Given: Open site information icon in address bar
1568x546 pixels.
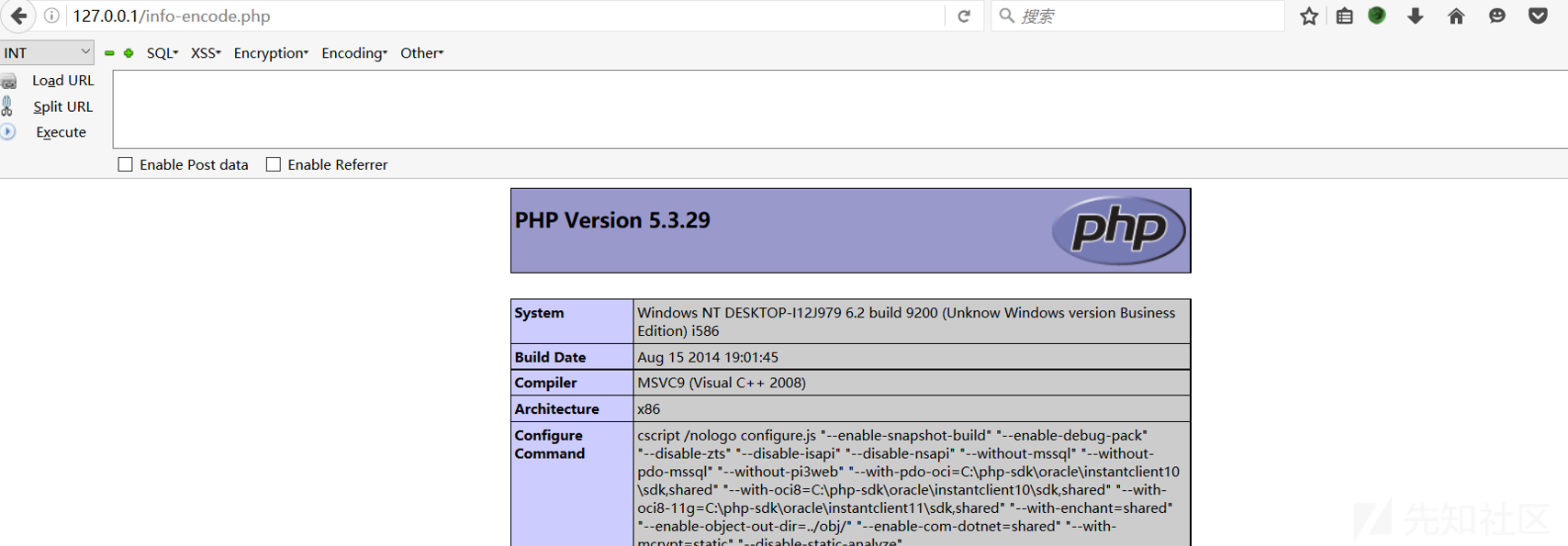Looking at the screenshot, I should coord(52,16).
